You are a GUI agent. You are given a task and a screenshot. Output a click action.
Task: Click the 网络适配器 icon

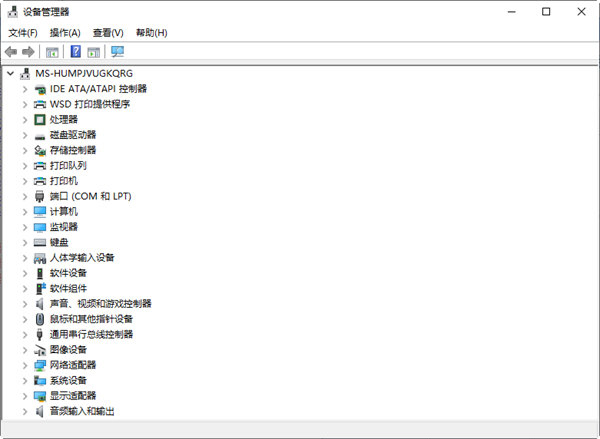40,365
